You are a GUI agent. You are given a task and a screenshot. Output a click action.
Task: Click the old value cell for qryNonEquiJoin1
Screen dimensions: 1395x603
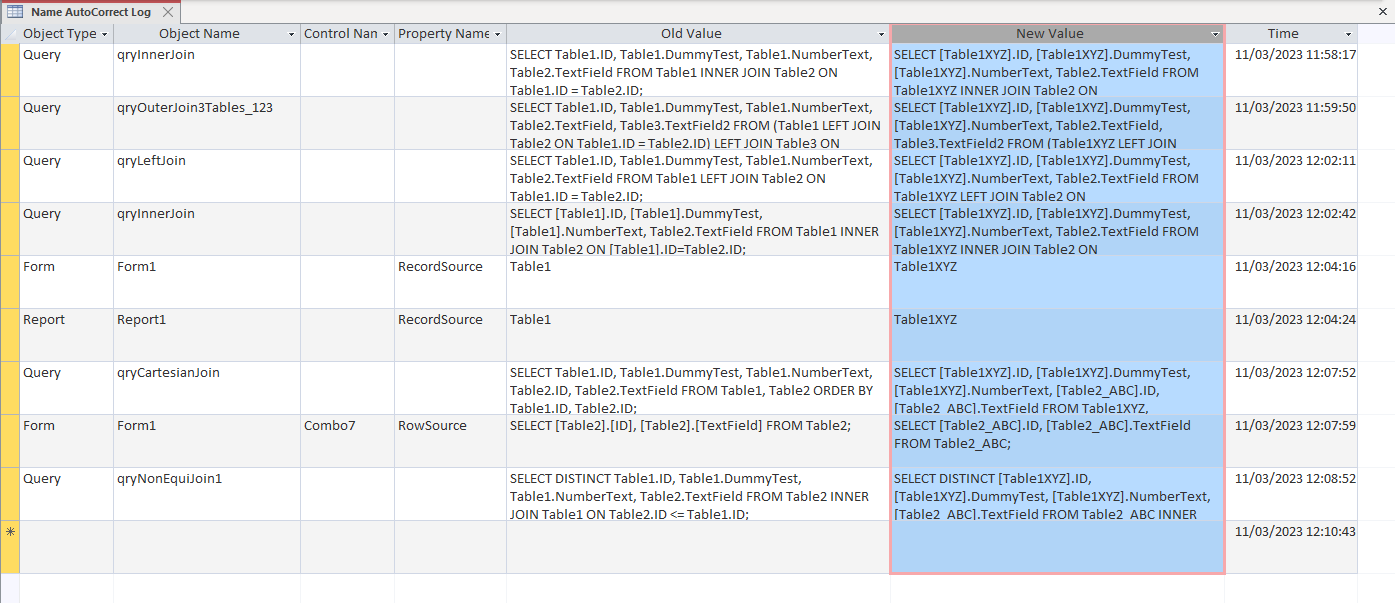[x=698, y=494]
